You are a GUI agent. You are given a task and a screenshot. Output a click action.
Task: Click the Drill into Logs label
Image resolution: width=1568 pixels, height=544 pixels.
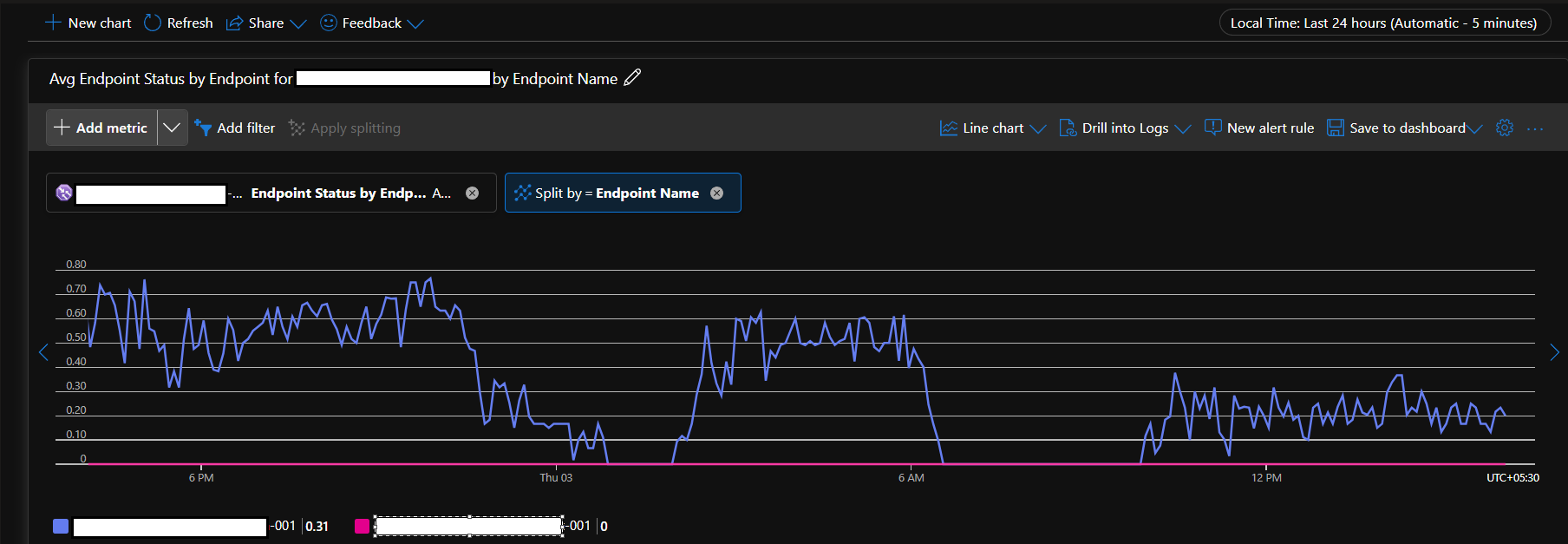coord(1125,128)
